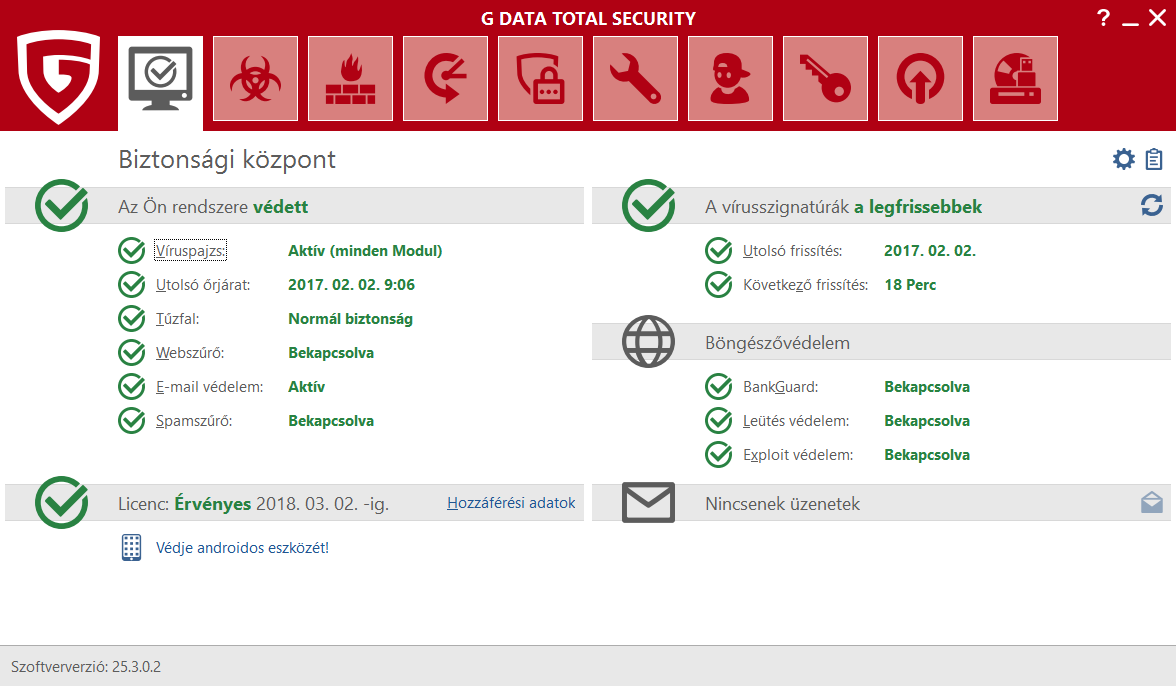Screen dimensions: 1176x686
Task: Click the Licenc: Érvényes 2018. 03. 02. text
Action: point(253,504)
